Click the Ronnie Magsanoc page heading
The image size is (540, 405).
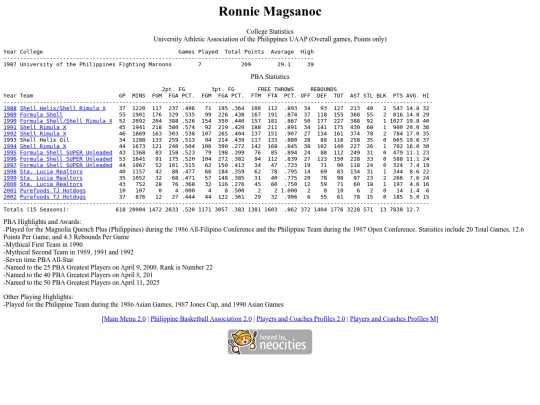[270, 11]
